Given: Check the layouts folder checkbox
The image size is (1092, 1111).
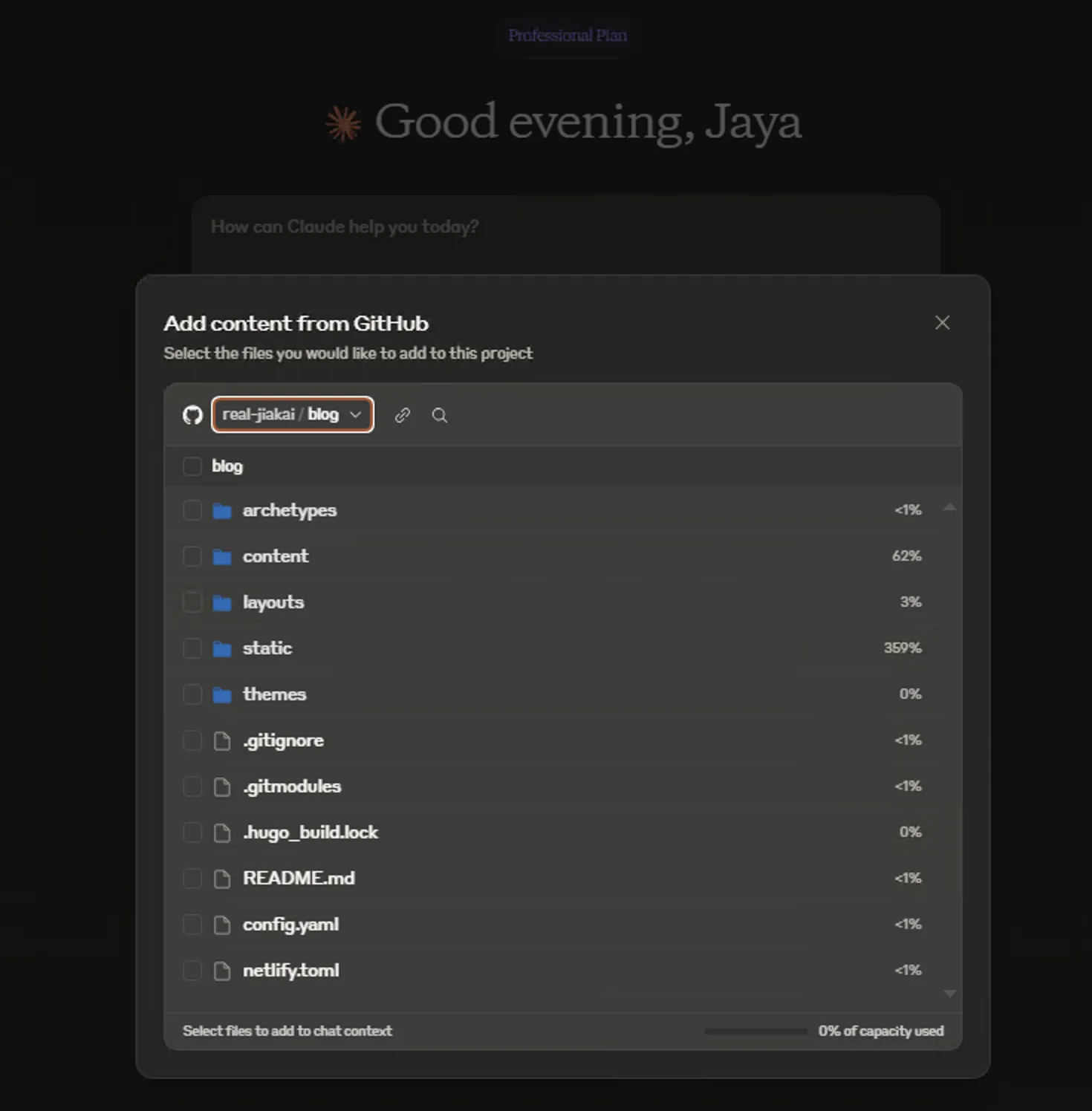Looking at the screenshot, I should [192, 602].
